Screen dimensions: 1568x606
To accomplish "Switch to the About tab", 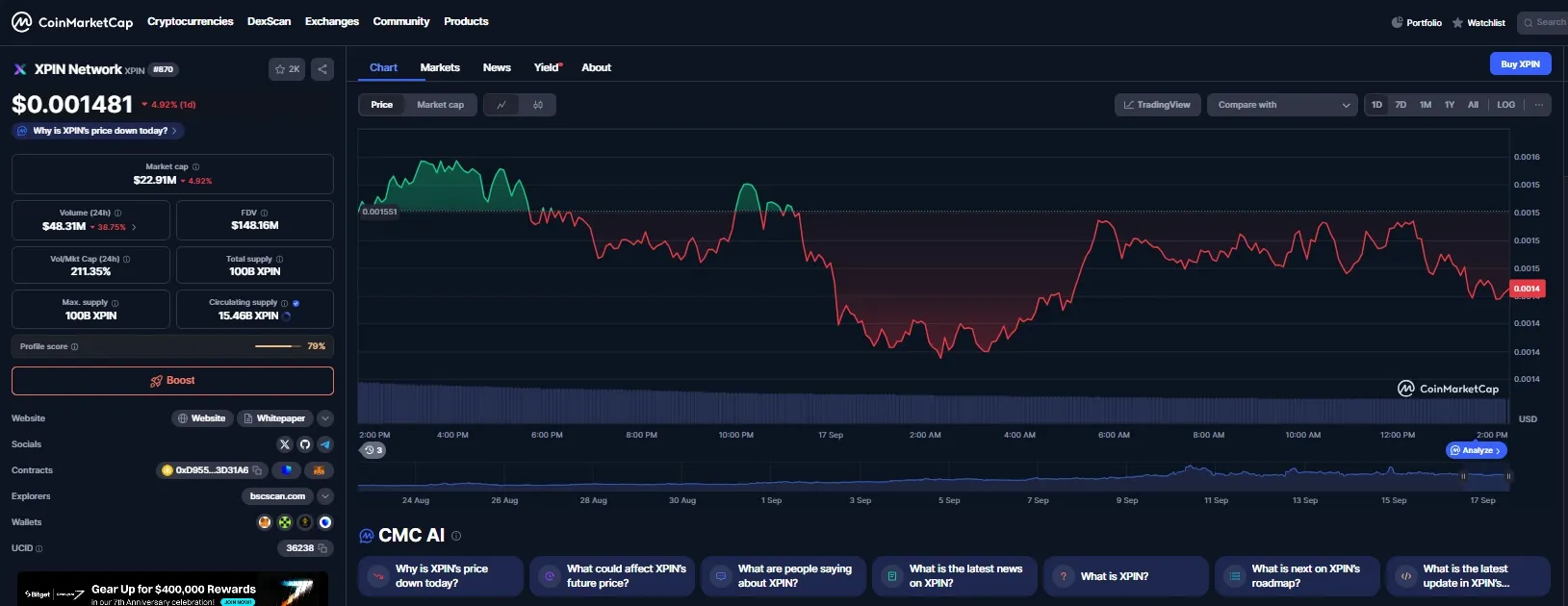I will click(x=596, y=67).
